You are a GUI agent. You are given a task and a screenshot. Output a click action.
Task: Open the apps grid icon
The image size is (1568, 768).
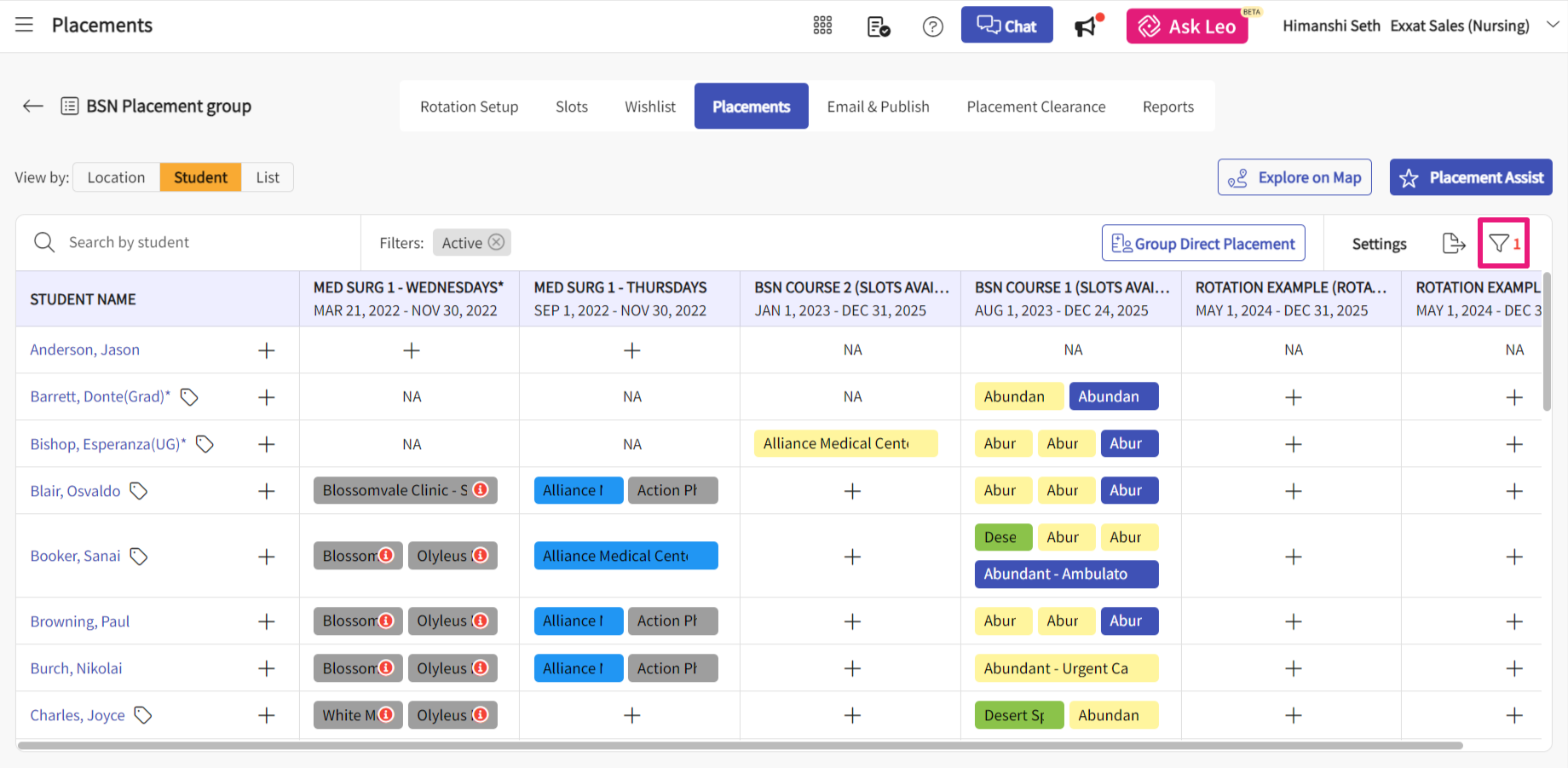pos(822,26)
